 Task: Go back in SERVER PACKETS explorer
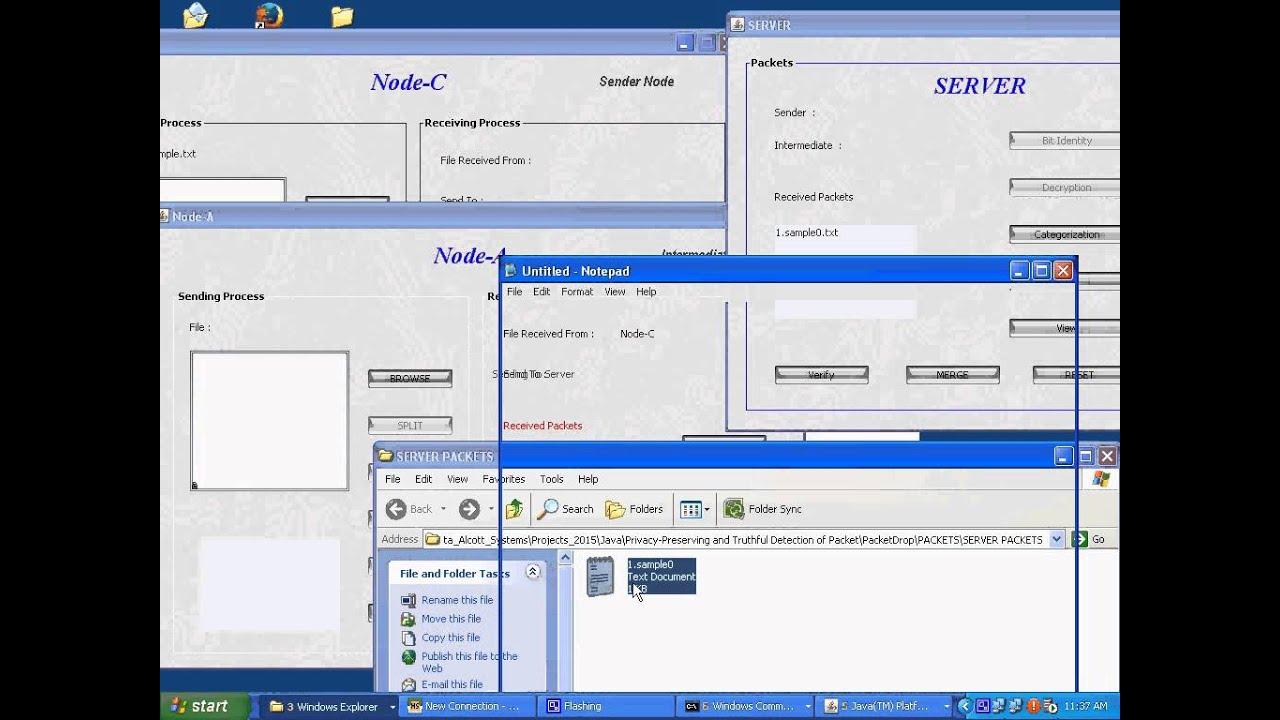click(409, 509)
